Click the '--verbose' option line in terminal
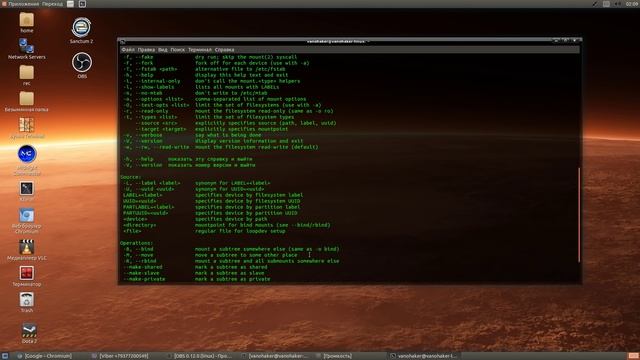640x360 pixels. 192,135
